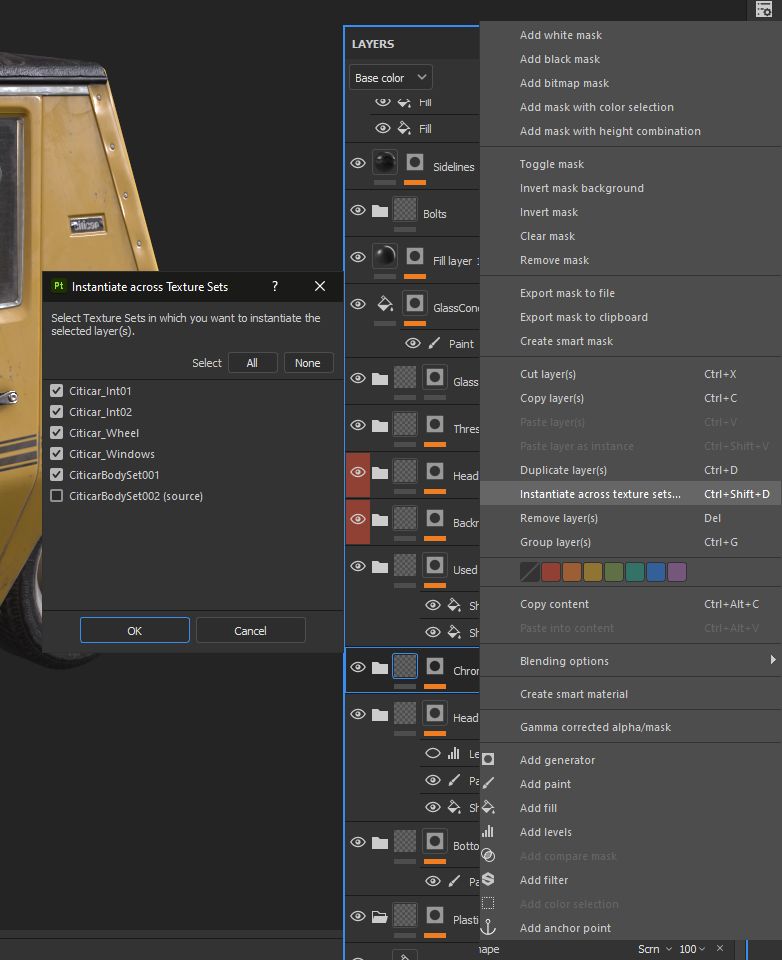Select the Bolts layer folder icon
This screenshot has height=960, width=782.
[x=380, y=211]
